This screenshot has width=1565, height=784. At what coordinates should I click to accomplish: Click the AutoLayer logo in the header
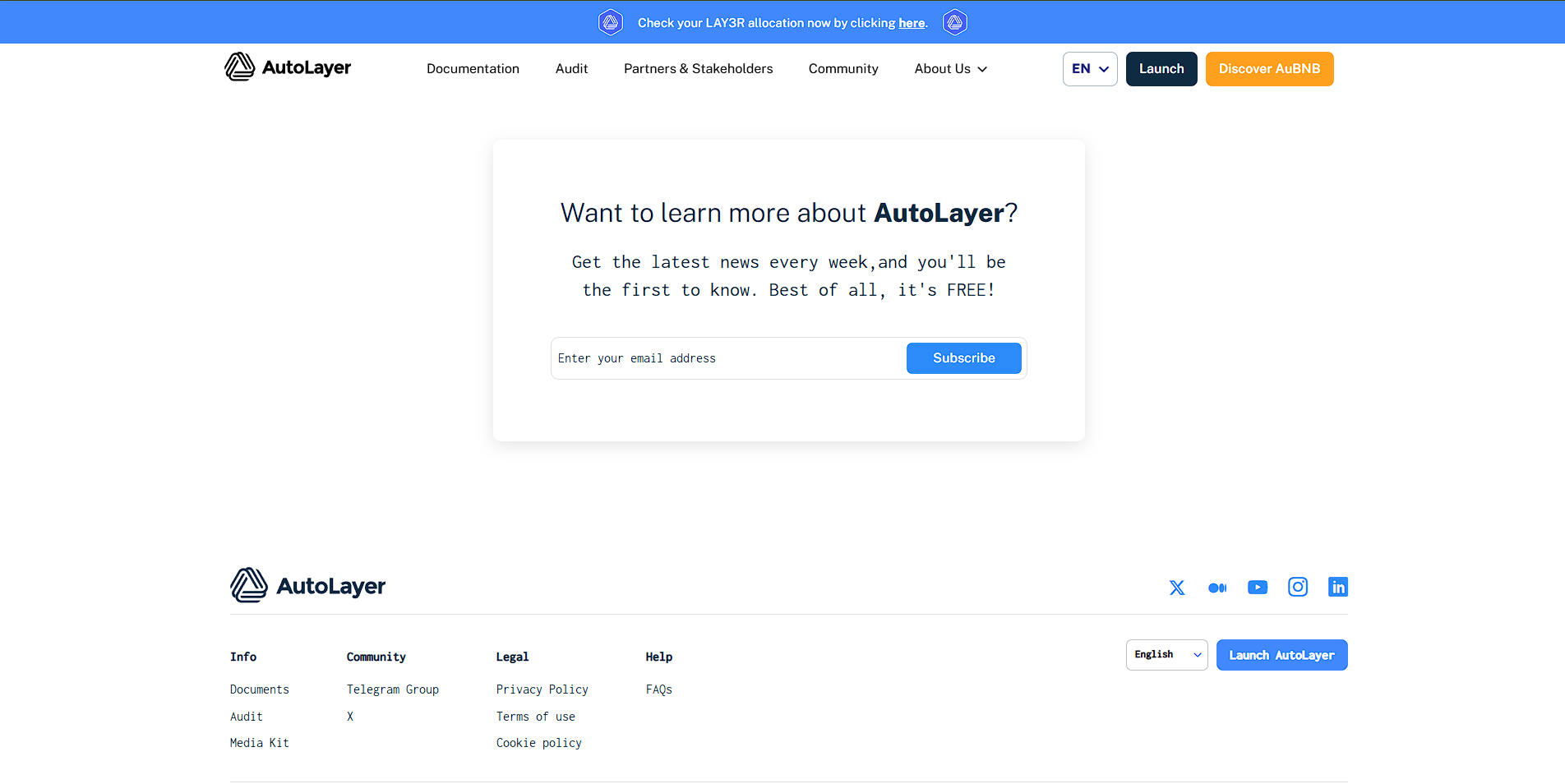[x=288, y=67]
